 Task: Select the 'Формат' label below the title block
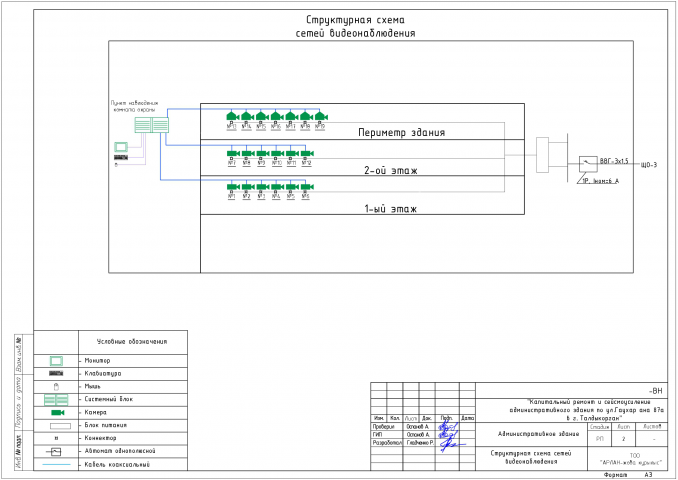[615, 475]
